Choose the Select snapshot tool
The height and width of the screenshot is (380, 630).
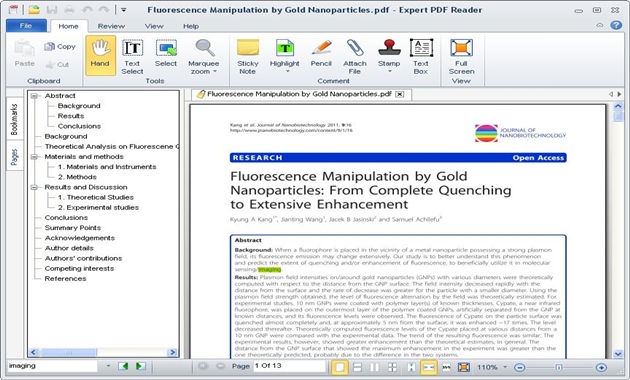pos(166,53)
